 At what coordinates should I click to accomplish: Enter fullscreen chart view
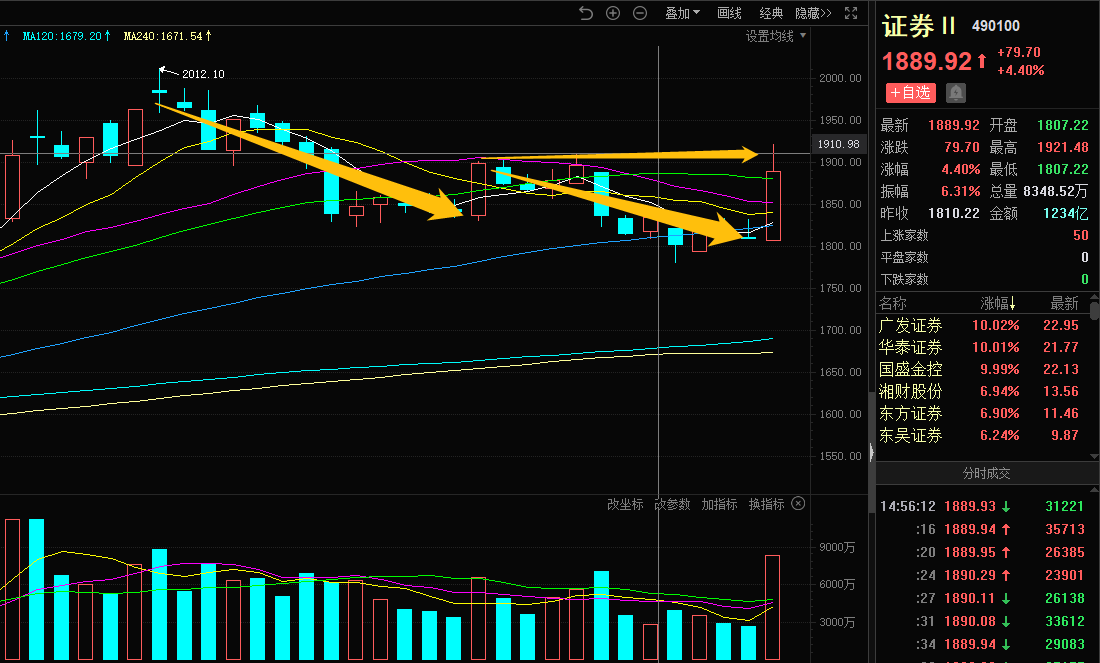tap(851, 13)
